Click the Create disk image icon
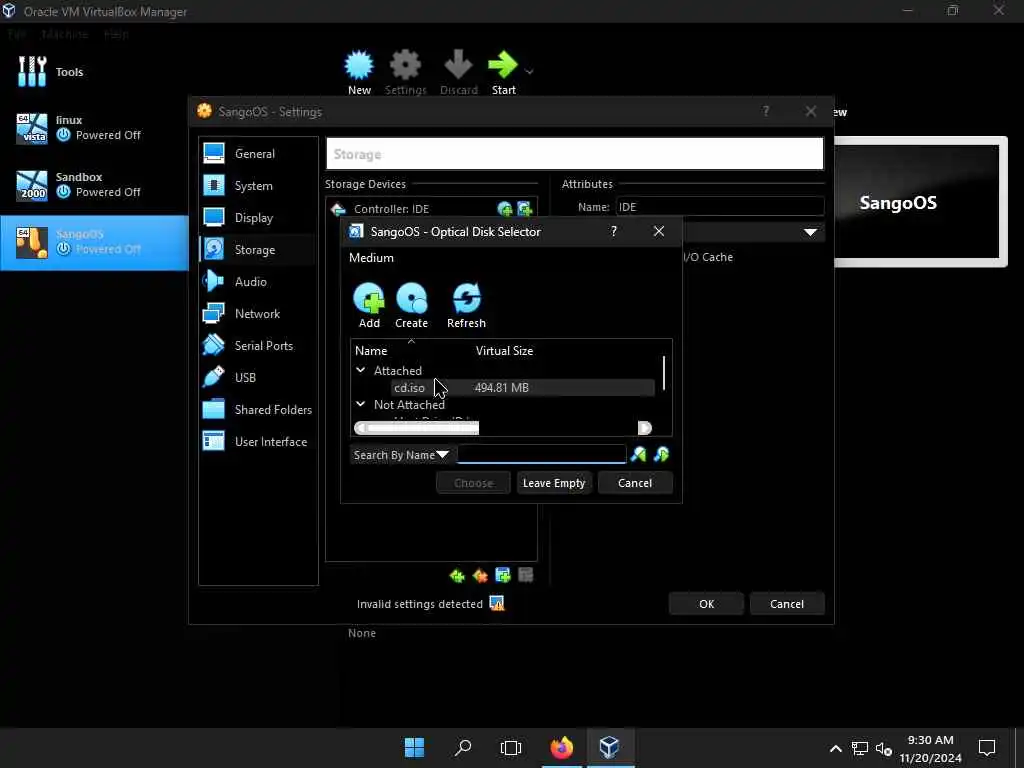 coord(411,298)
